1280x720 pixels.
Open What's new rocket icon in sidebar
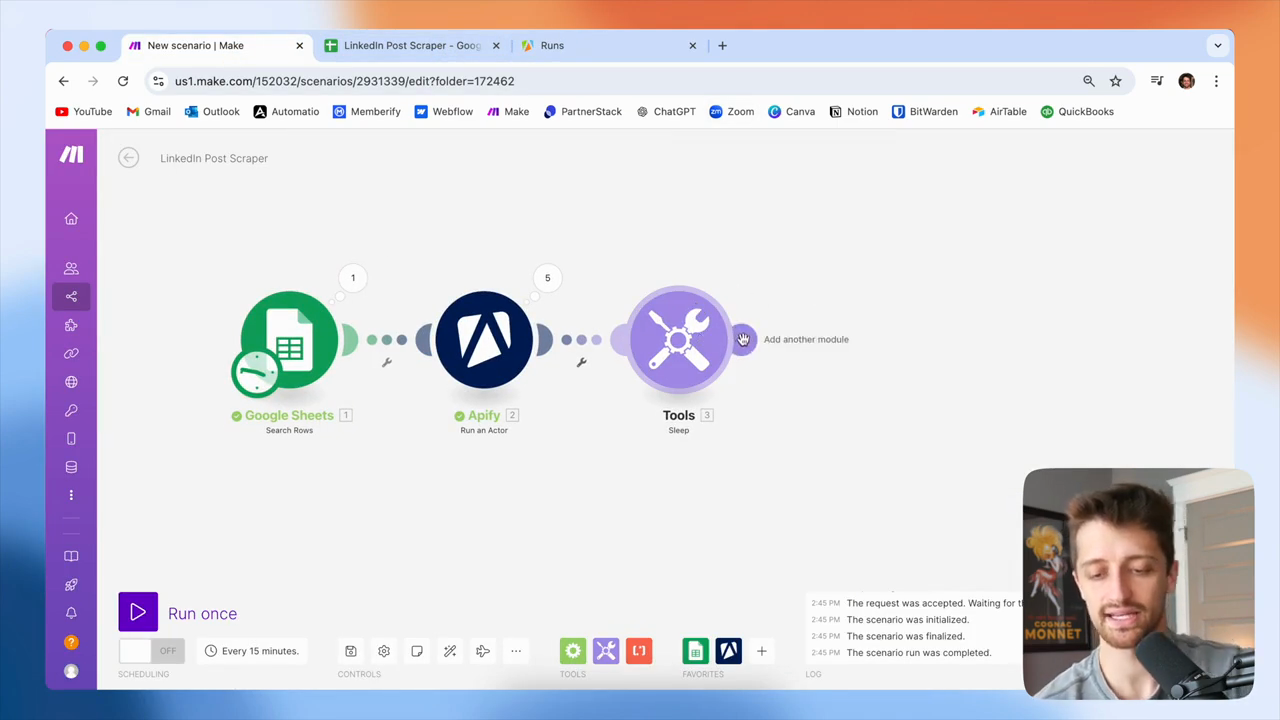click(x=71, y=585)
